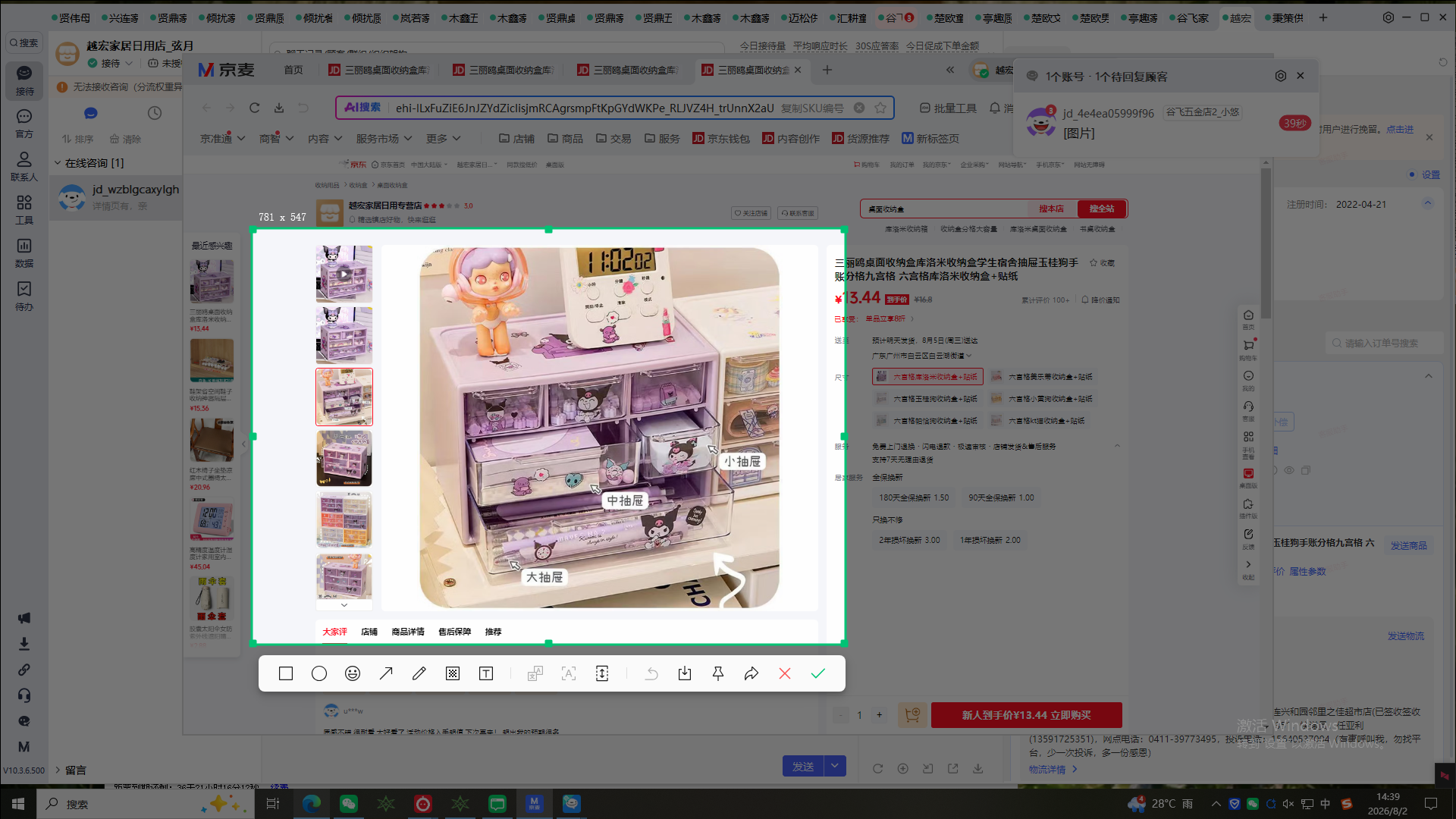Viewport: 1456px width, 819px height.
Task: Choose the arrow drawing tool
Action: [x=386, y=673]
